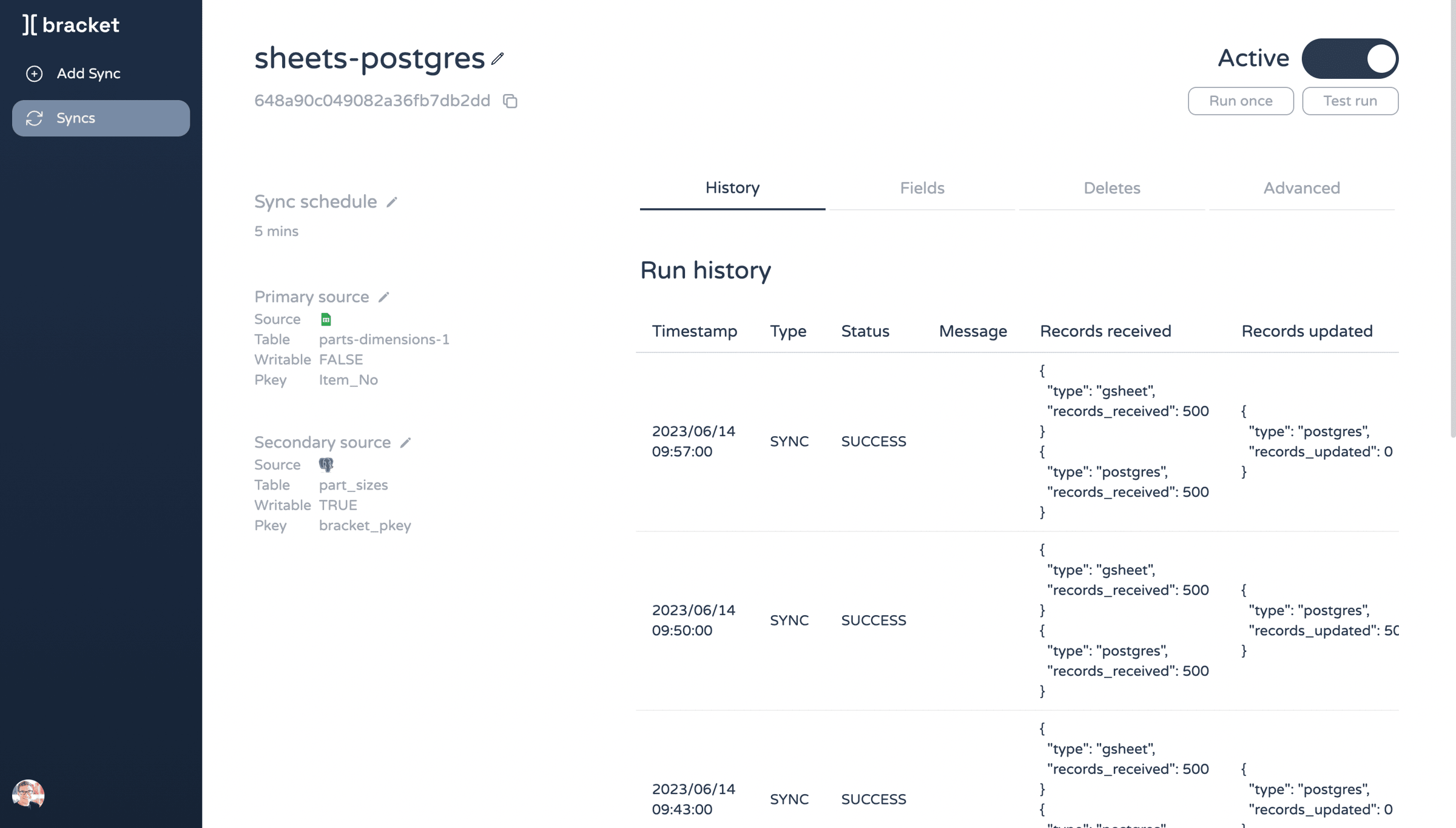Switch to the Fields tab

pos(922,189)
